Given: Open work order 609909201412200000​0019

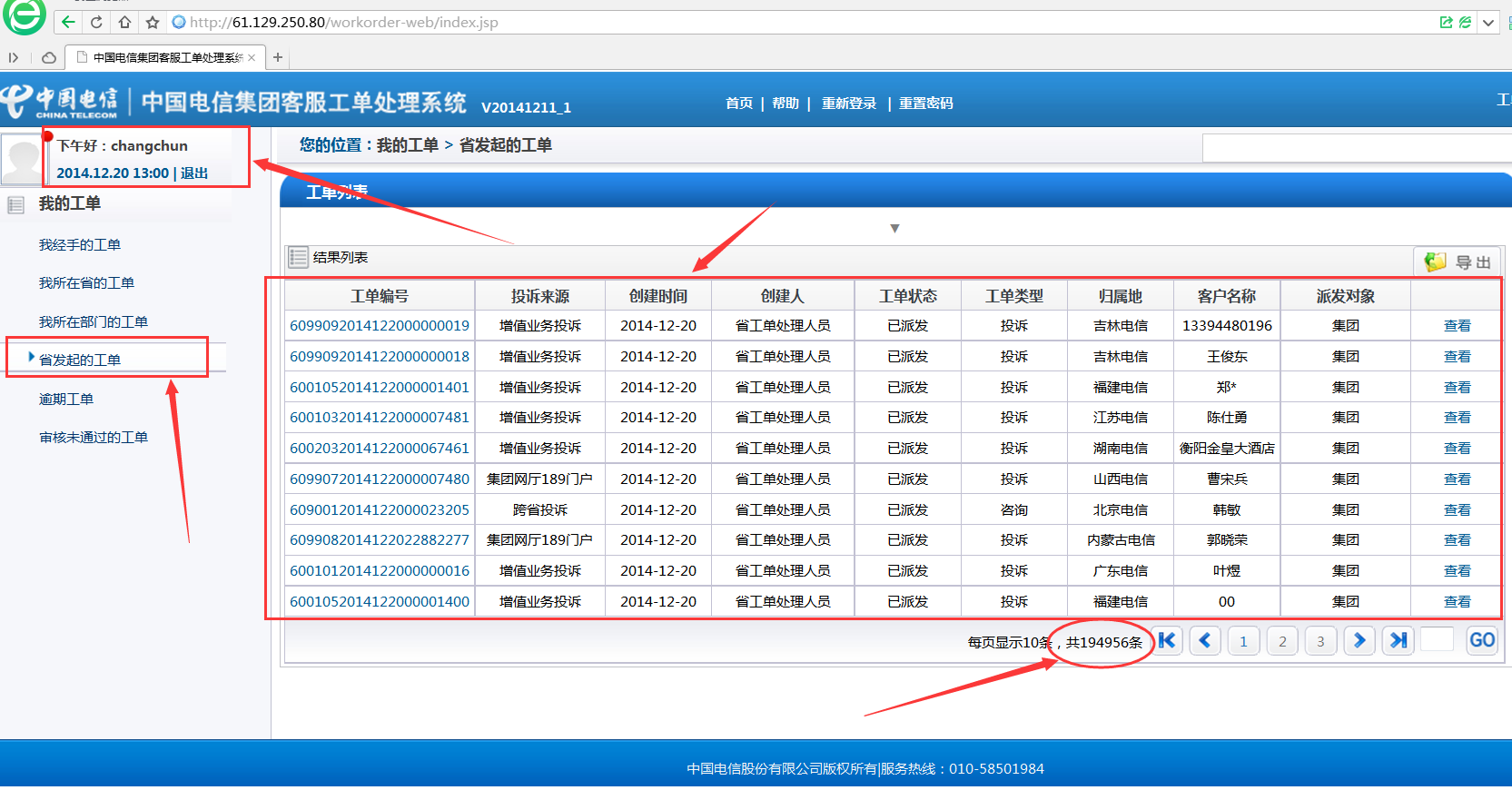Looking at the screenshot, I should (x=380, y=325).
